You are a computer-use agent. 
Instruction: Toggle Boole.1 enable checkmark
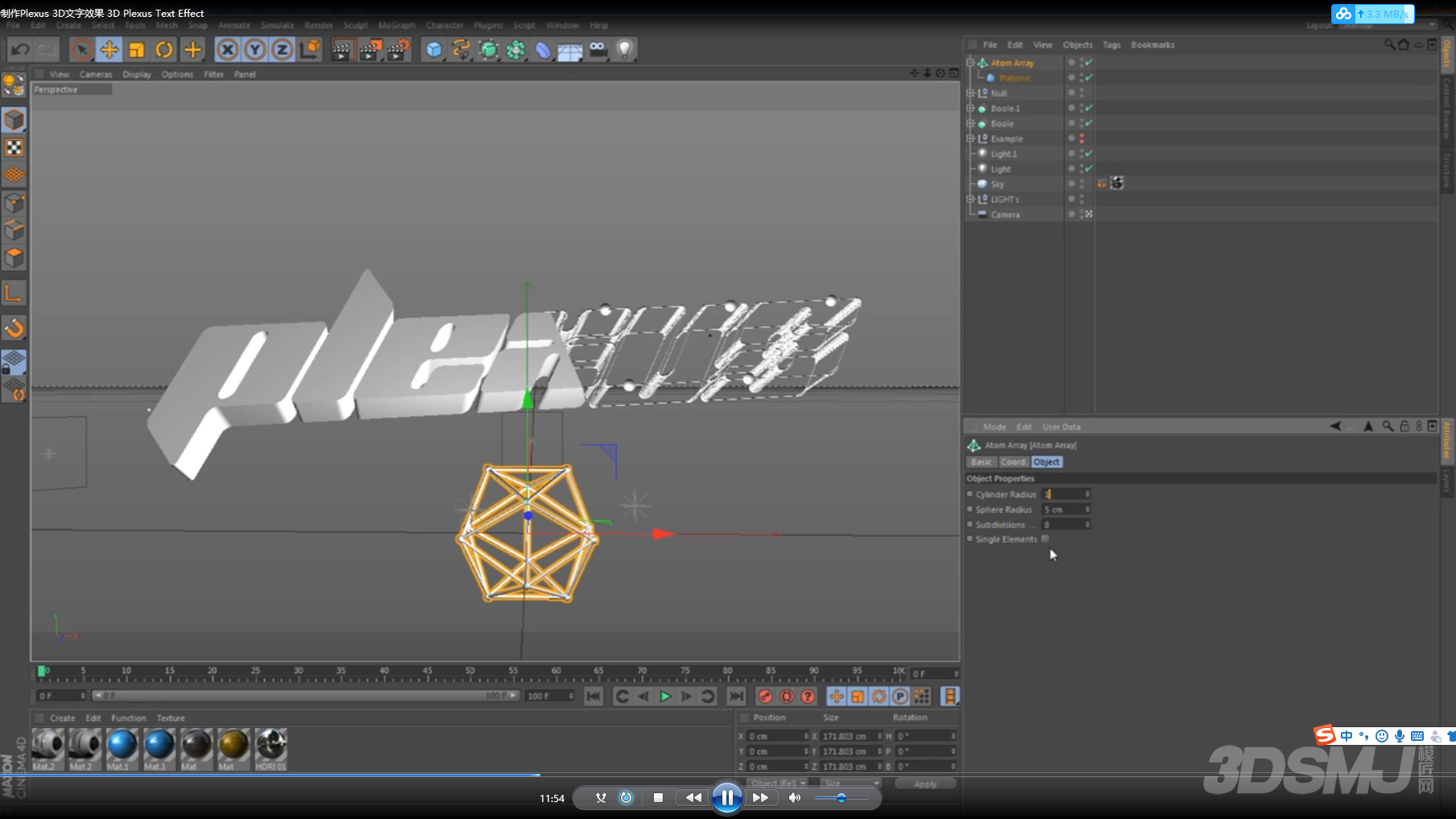tap(1089, 108)
